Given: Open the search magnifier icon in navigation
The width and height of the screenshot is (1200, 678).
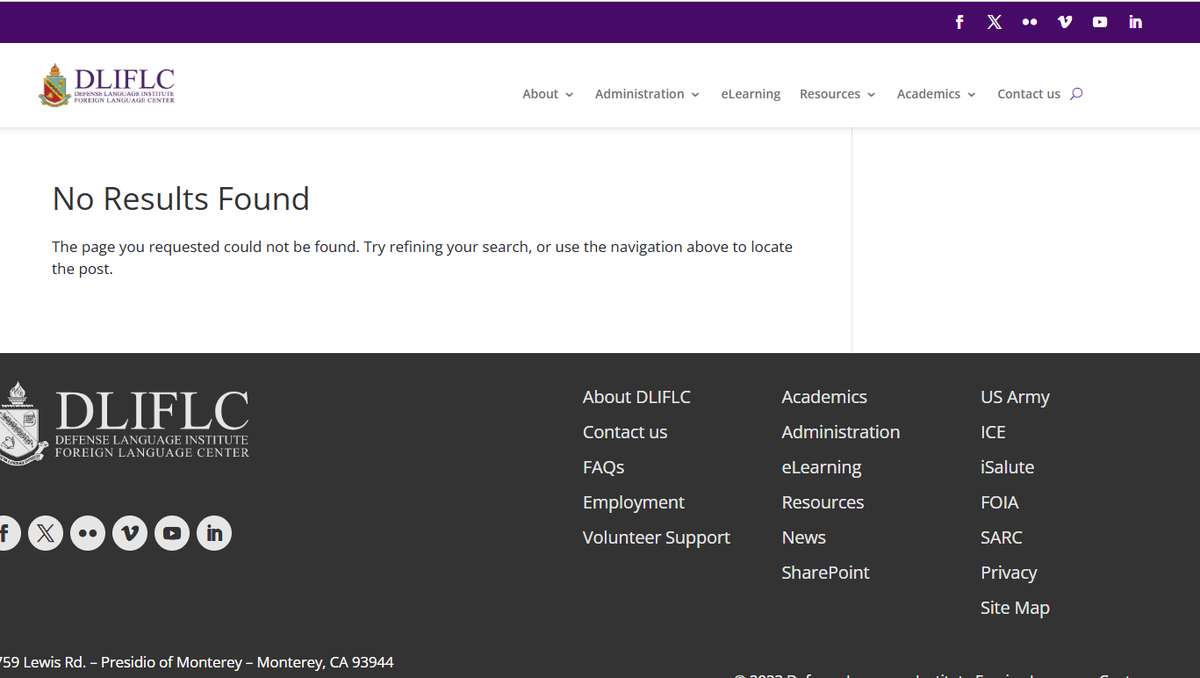Looking at the screenshot, I should pos(1076,94).
